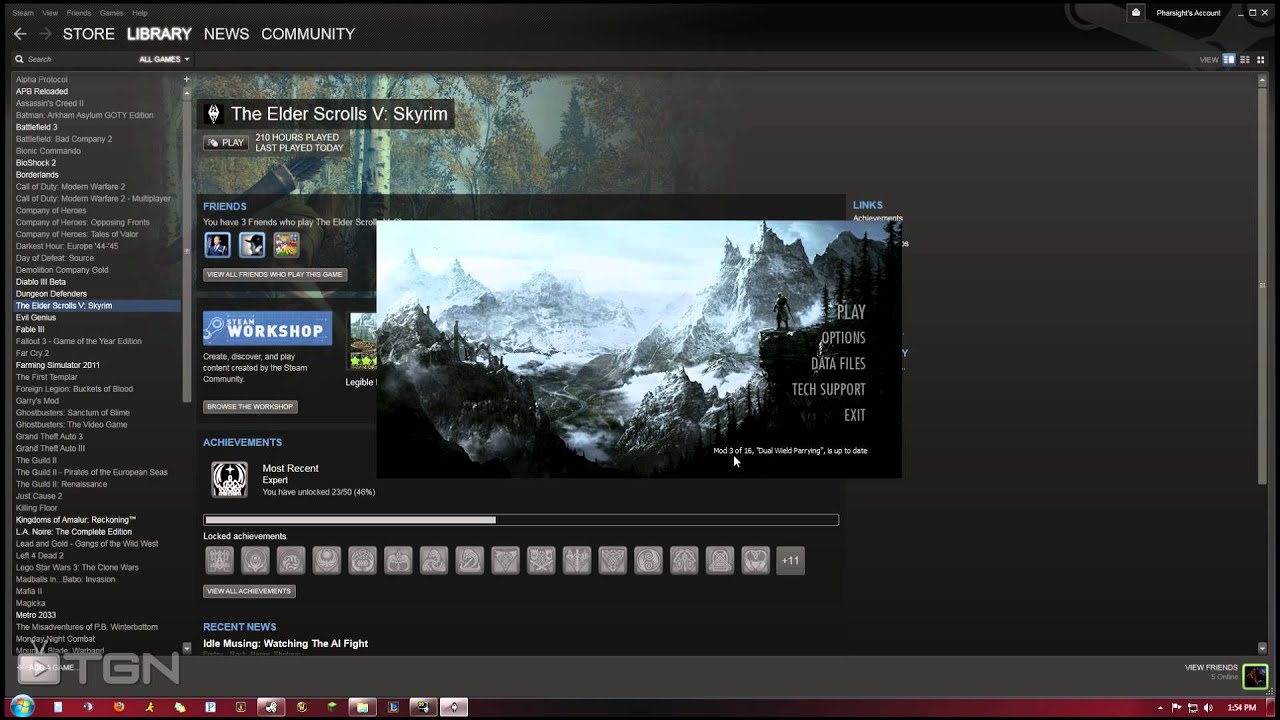The height and width of the screenshot is (720, 1280).
Task: Open the third friend's avatar thumbnail
Action: (x=287, y=244)
